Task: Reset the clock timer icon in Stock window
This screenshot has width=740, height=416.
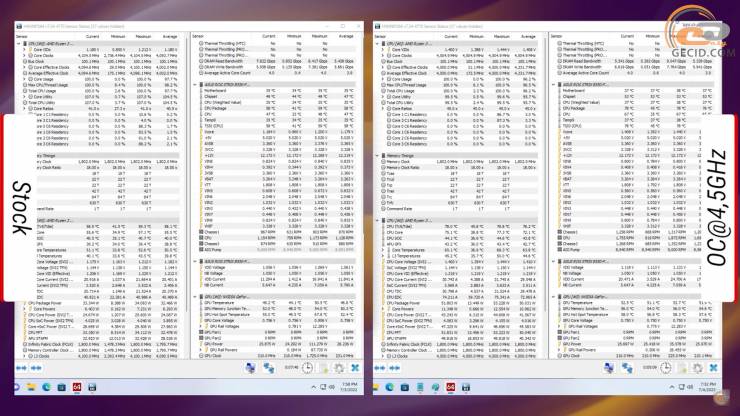Action: 307,368
